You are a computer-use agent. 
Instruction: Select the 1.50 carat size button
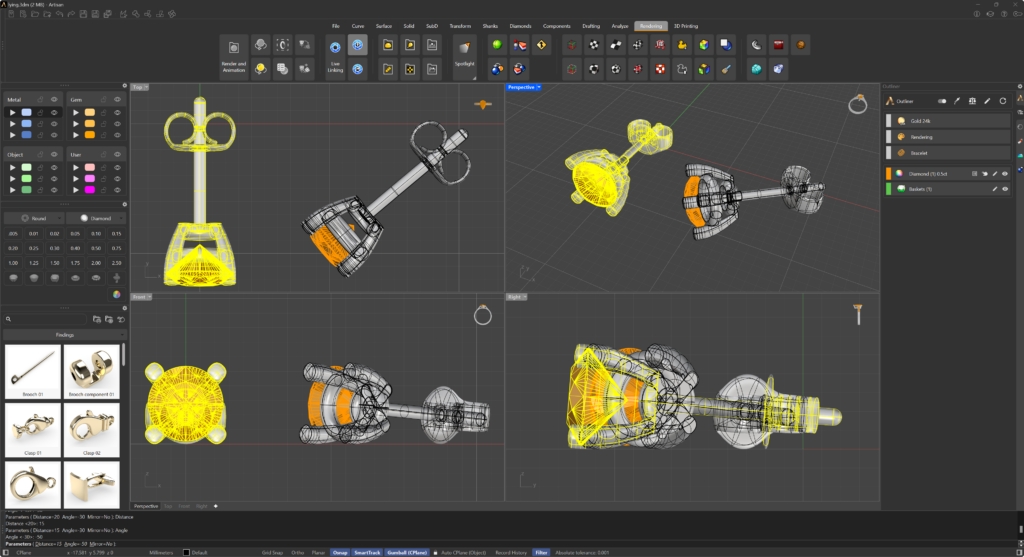(54, 262)
